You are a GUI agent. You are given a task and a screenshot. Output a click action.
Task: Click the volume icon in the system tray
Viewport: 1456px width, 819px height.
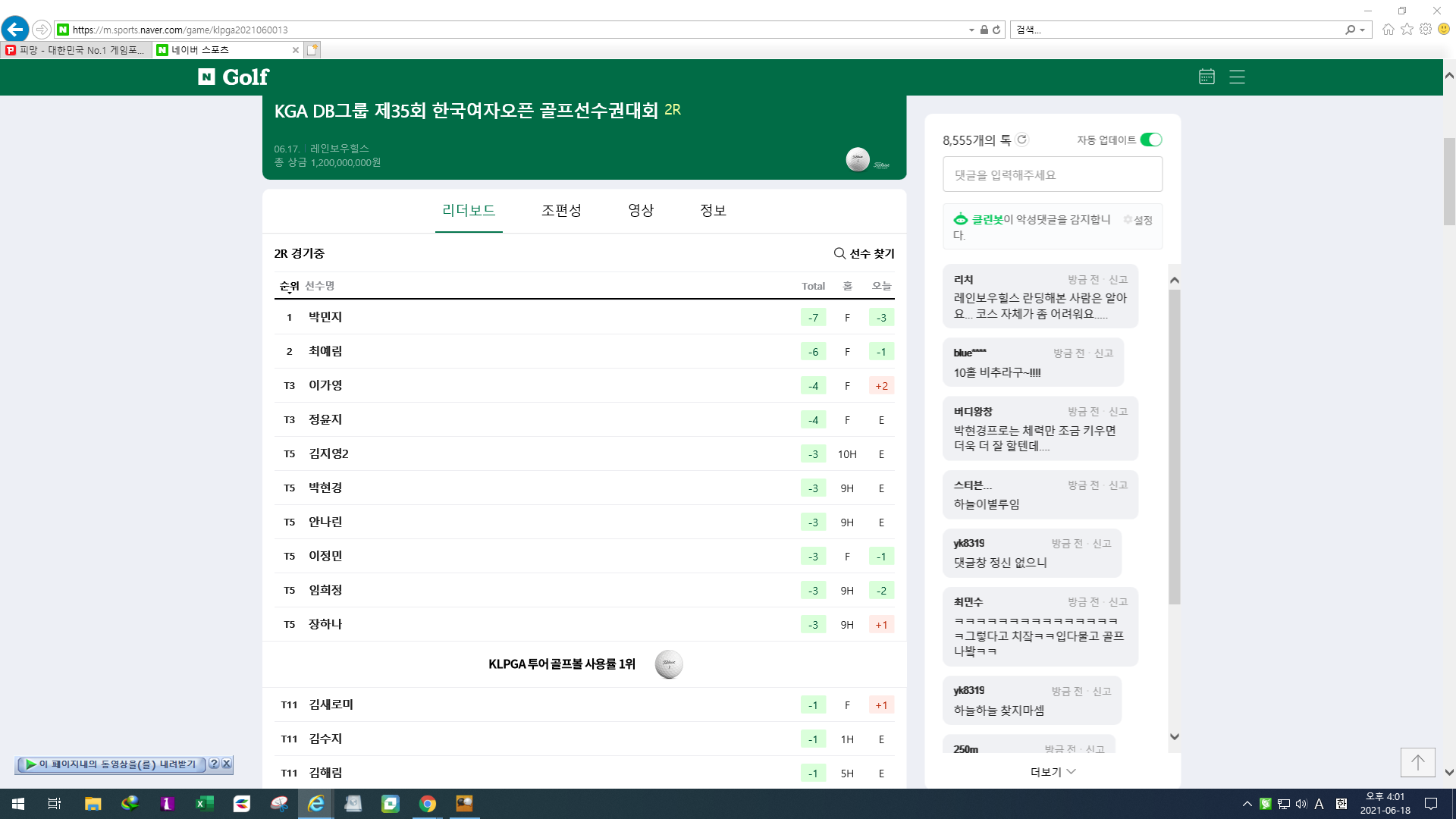click(1301, 804)
